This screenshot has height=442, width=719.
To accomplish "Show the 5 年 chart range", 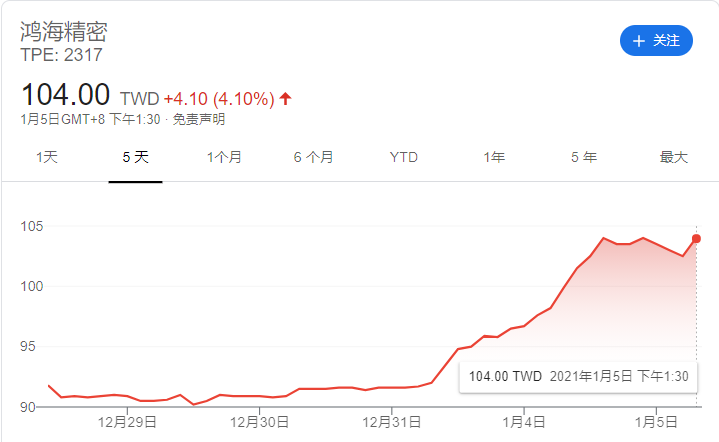I will point(584,157).
